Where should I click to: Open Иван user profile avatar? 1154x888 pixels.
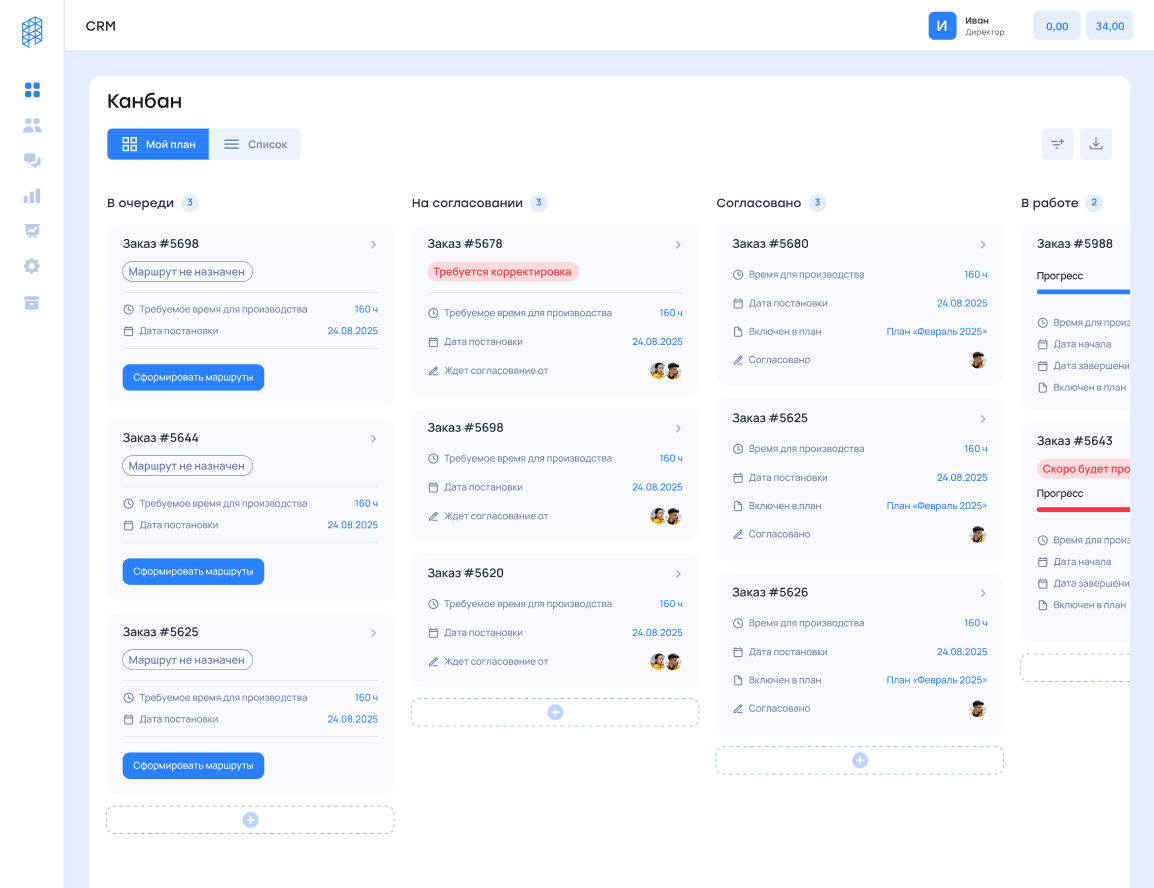942,26
